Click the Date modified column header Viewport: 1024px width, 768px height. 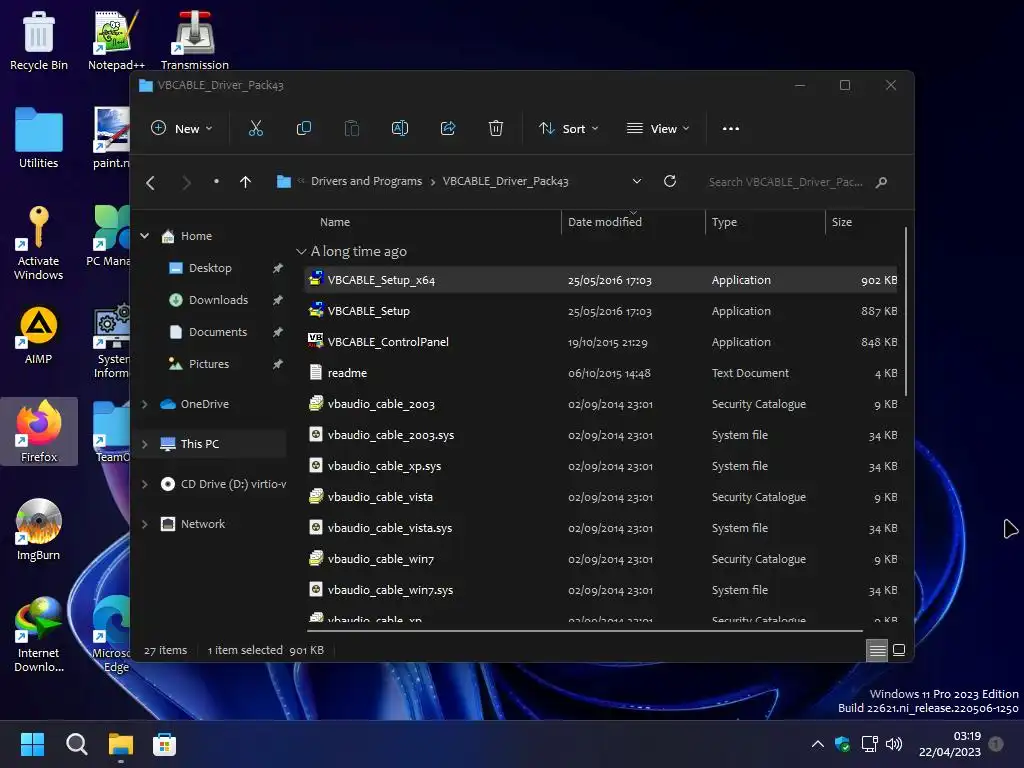click(633, 222)
